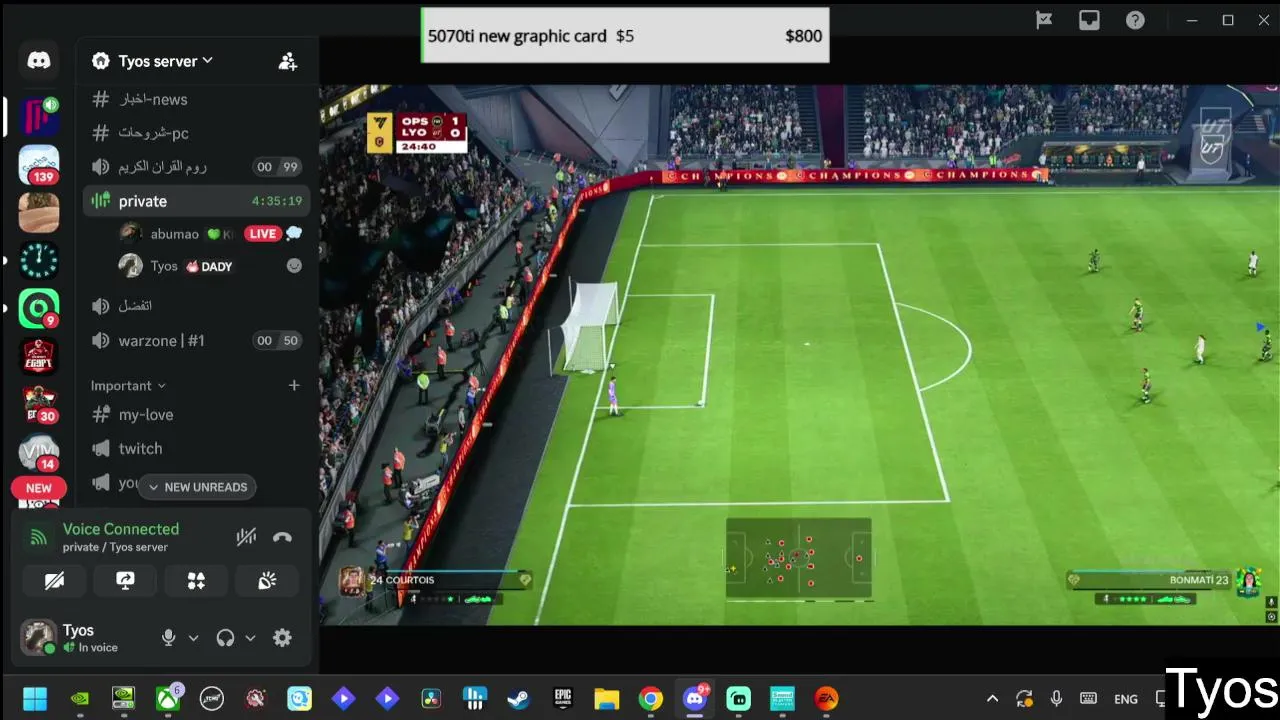
Task: Collapse the Important category
Action: (x=128, y=385)
